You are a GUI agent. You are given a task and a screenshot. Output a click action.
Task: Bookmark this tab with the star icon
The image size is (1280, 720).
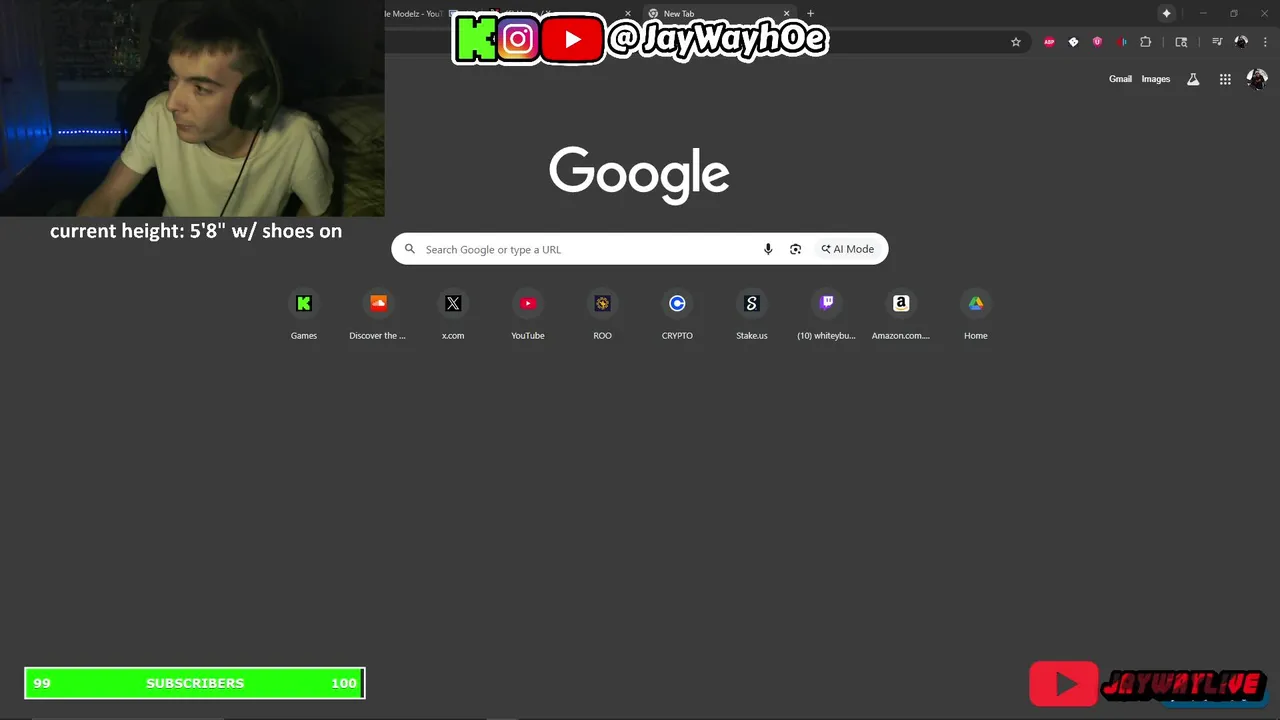point(1016,42)
